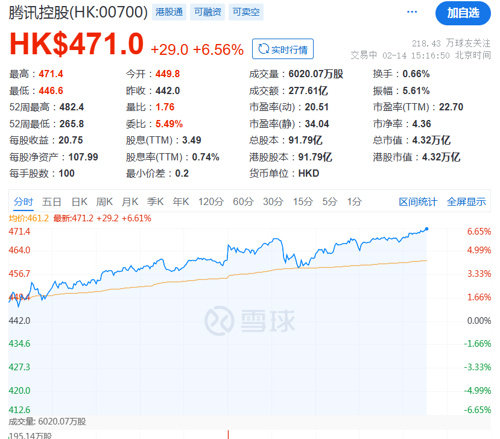Switch to the 60分 chart tab
This screenshot has height=439, width=500.
243,202
